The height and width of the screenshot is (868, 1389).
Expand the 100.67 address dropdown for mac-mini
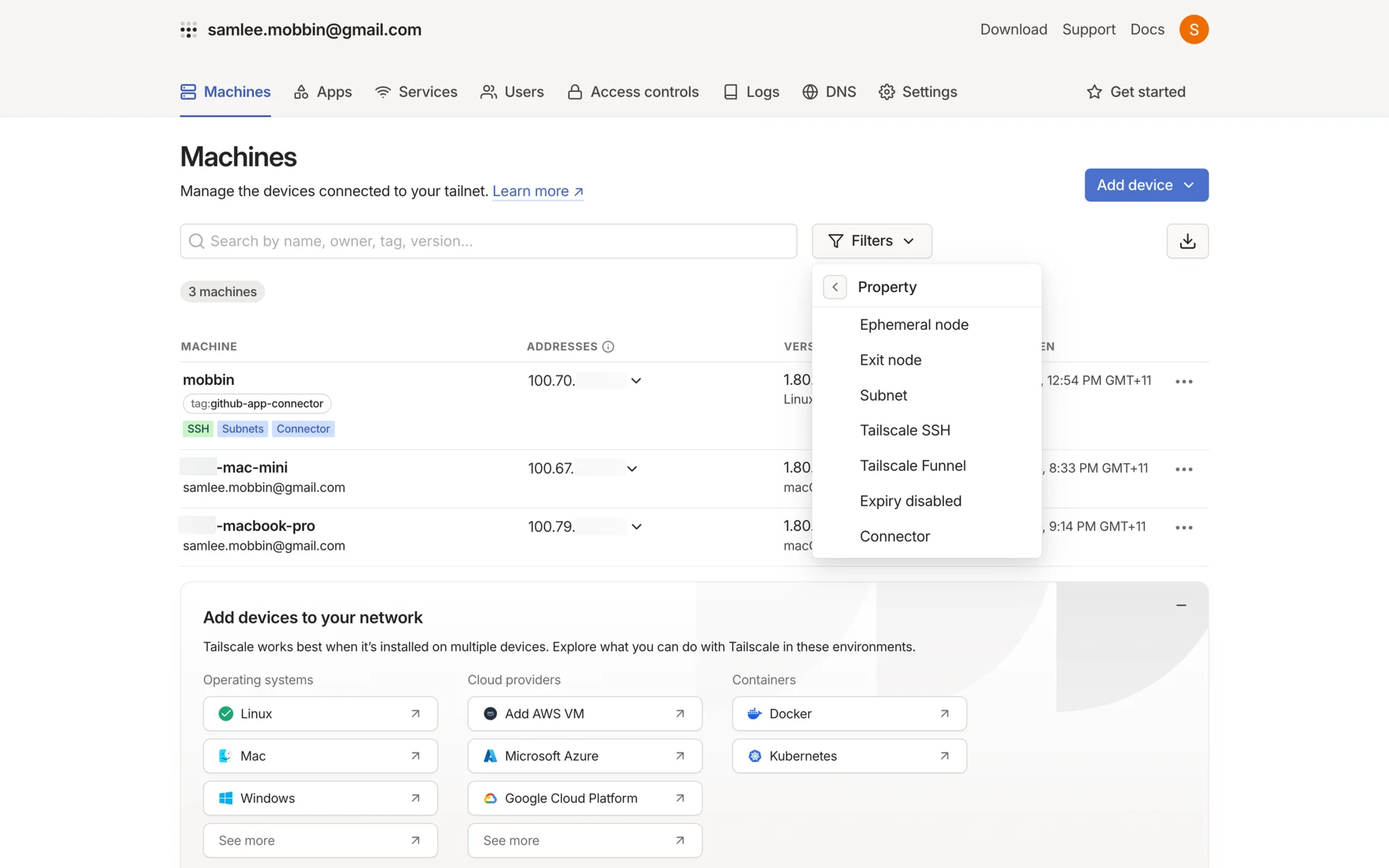(632, 469)
